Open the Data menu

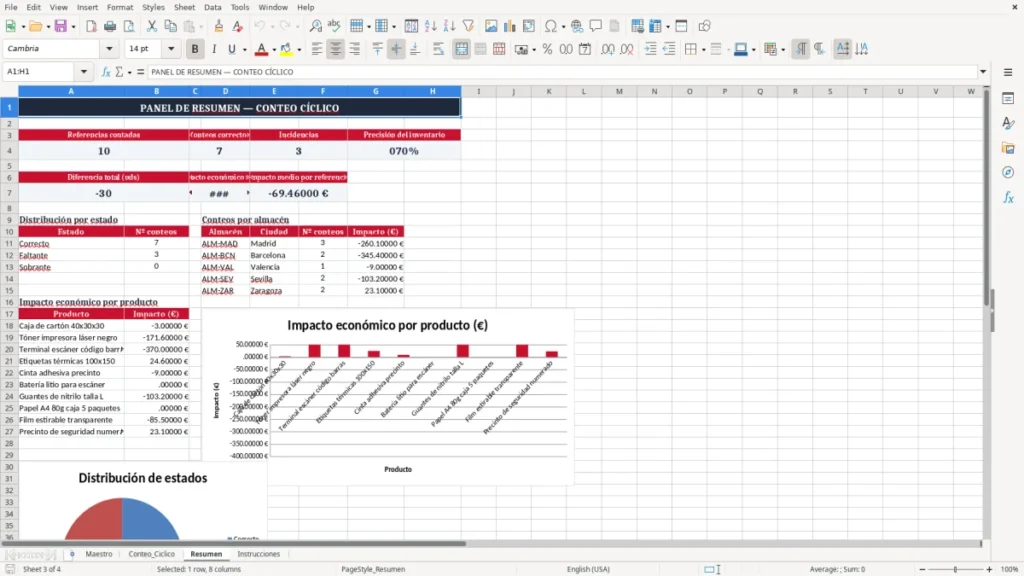pyautogui.click(x=212, y=7)
